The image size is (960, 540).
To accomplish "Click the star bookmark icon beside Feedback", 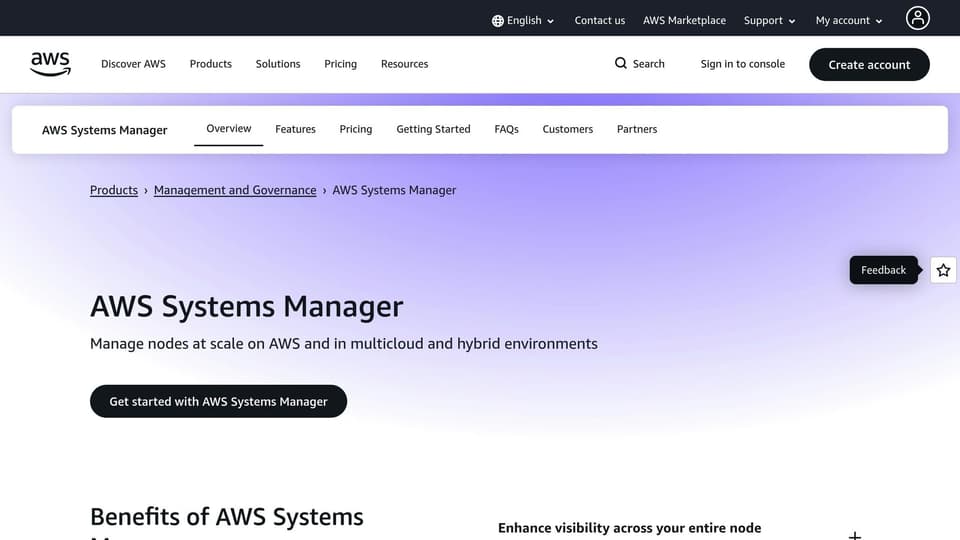I will [943, 270].
